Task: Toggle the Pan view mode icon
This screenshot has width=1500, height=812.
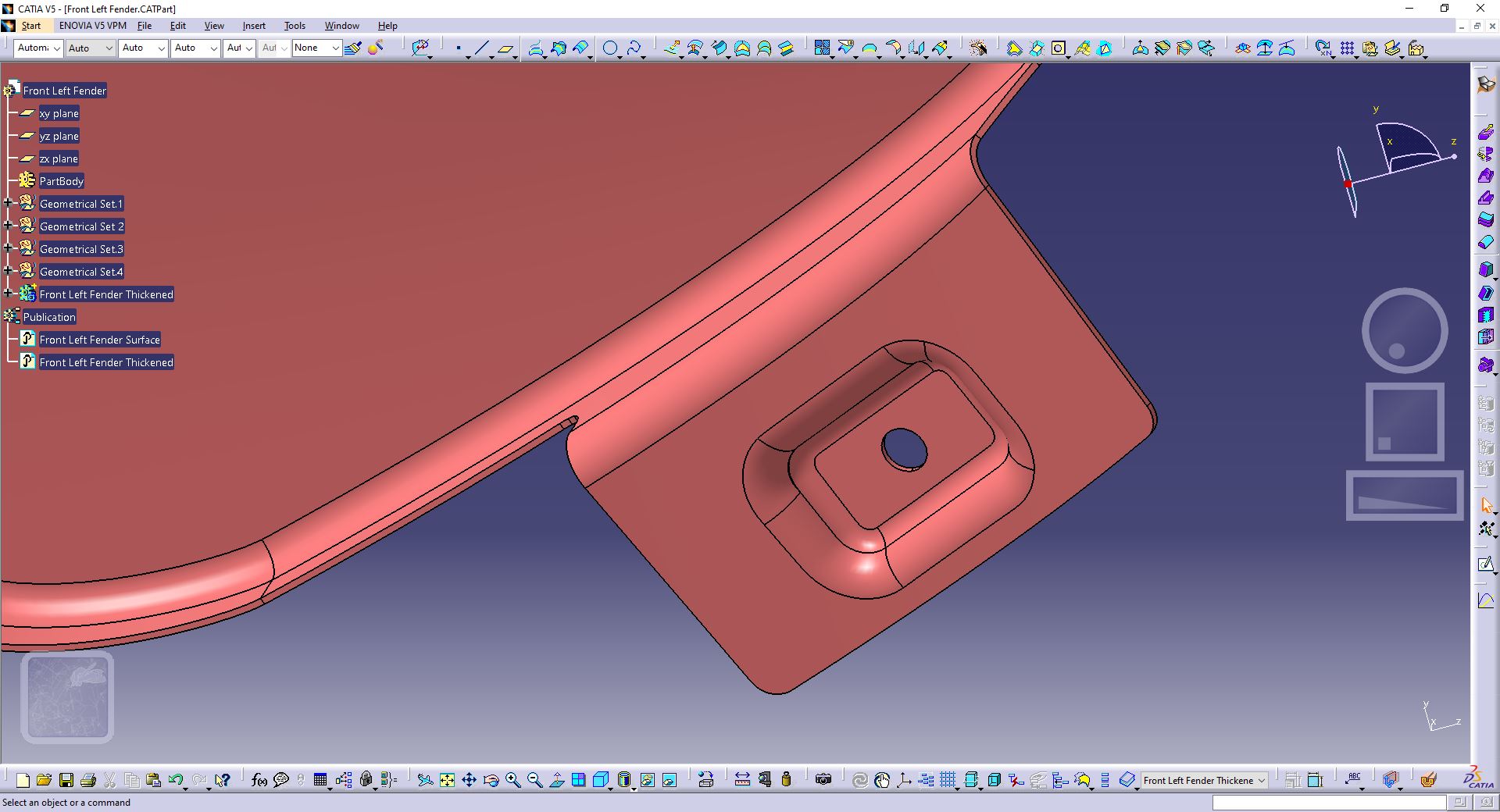Action: tap(469, 779)
